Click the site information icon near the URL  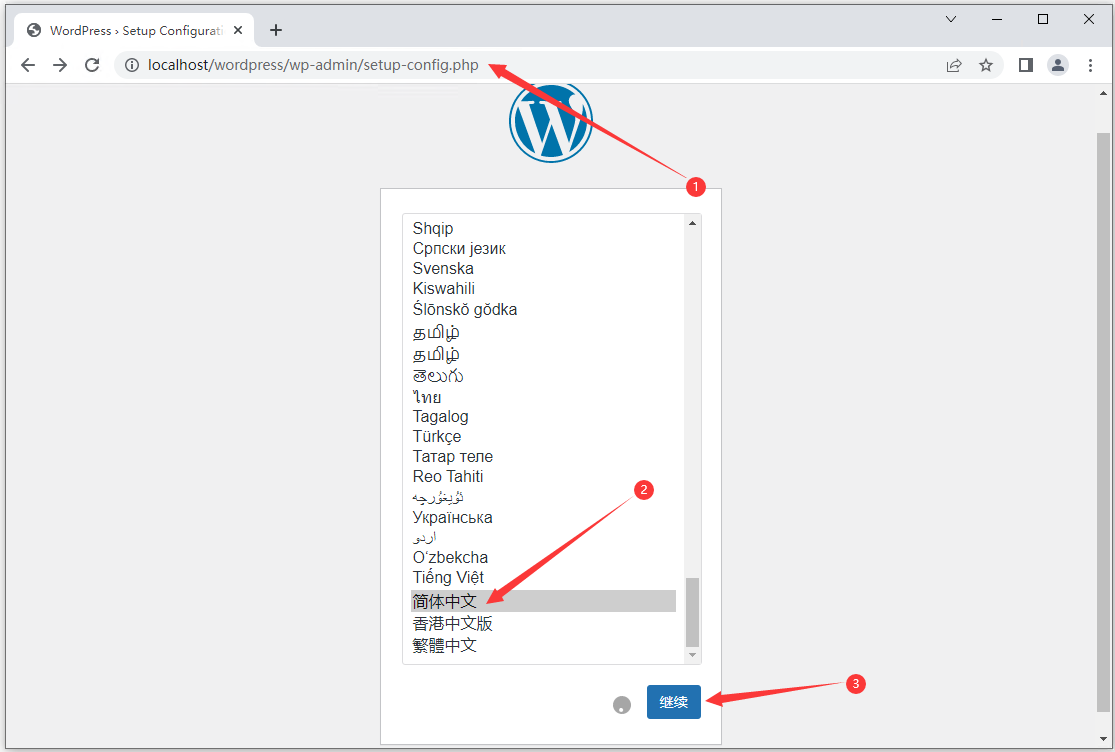133,65
